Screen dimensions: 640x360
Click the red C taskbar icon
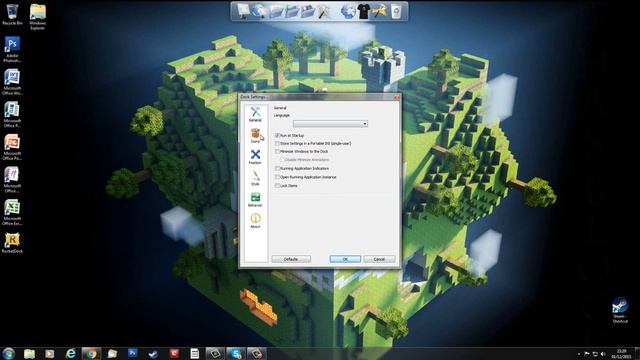174,353
